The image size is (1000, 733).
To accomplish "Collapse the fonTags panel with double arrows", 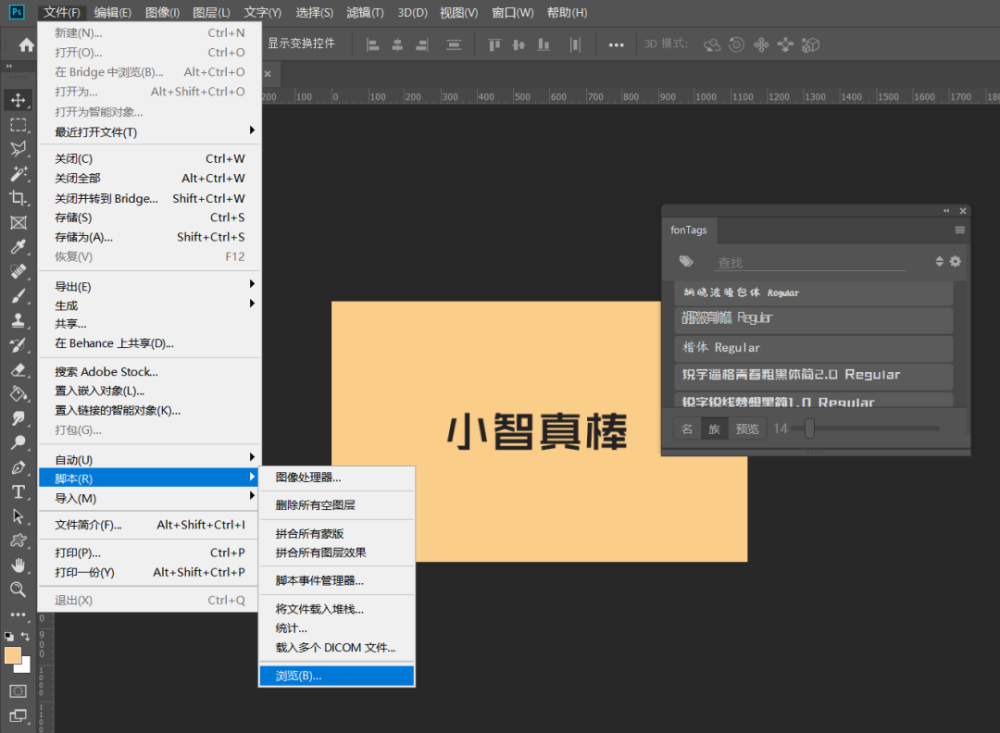I will click(946, 211).
